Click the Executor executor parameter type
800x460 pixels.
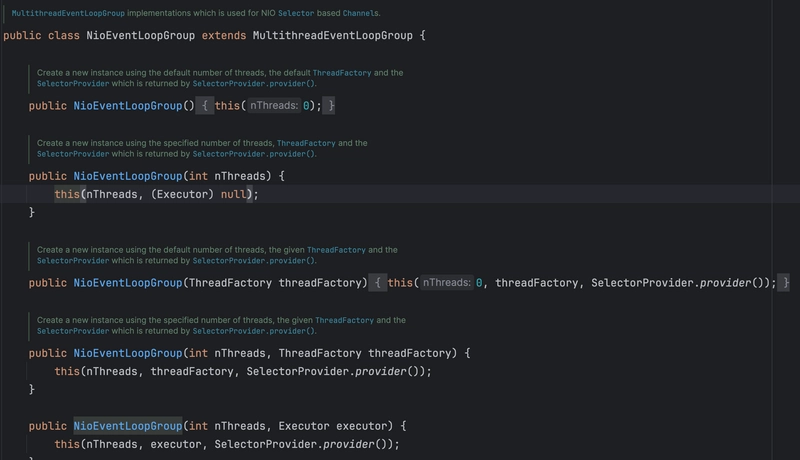click(x=304, y=426)
